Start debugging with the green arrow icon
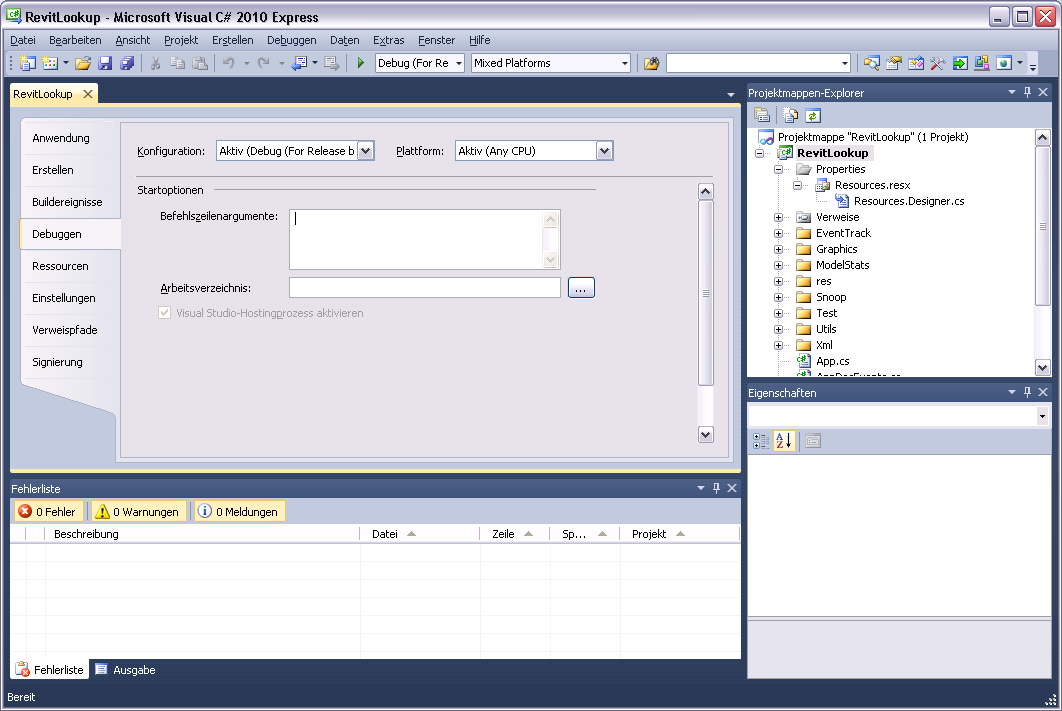 [360, 63]
